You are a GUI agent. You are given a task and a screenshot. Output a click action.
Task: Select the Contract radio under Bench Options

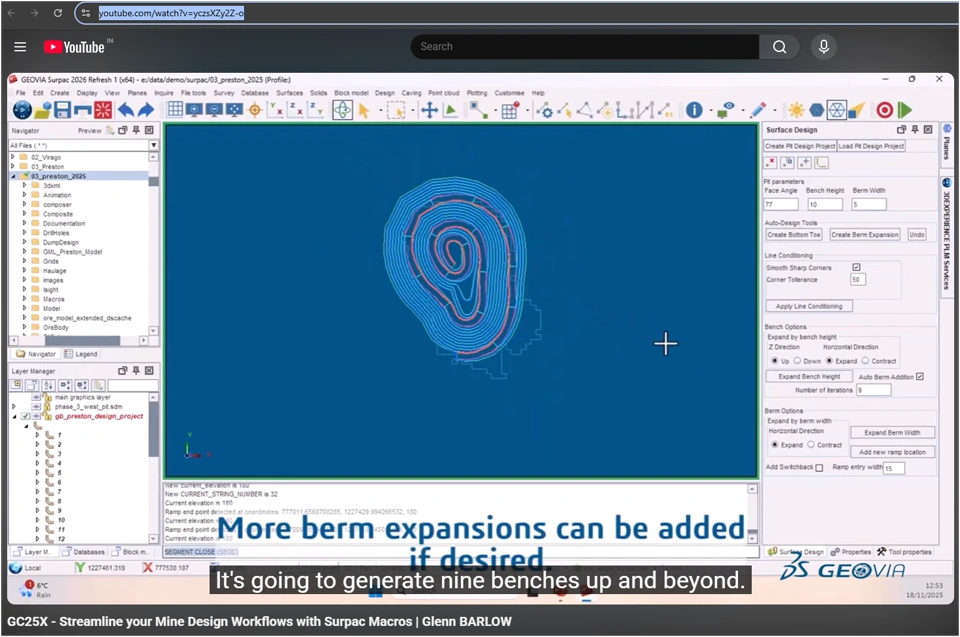coord(865,361)
